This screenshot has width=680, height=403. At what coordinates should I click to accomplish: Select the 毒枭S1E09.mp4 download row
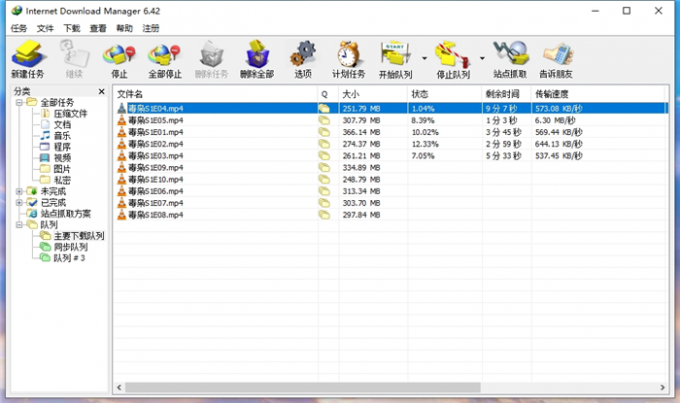(391, 167)
